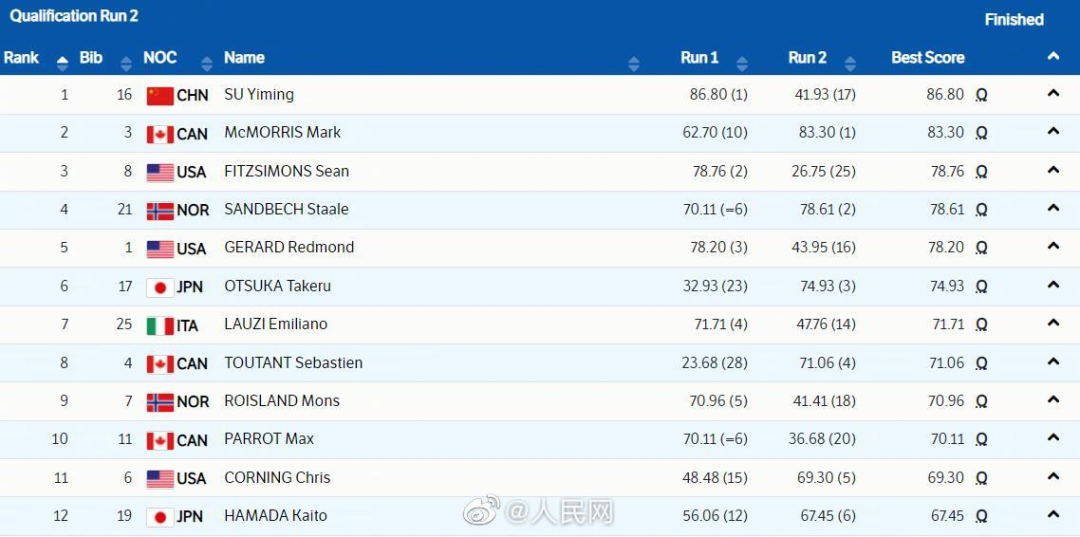Sort by Name column arrows
Screen dimensions: 1080x537
634,63
